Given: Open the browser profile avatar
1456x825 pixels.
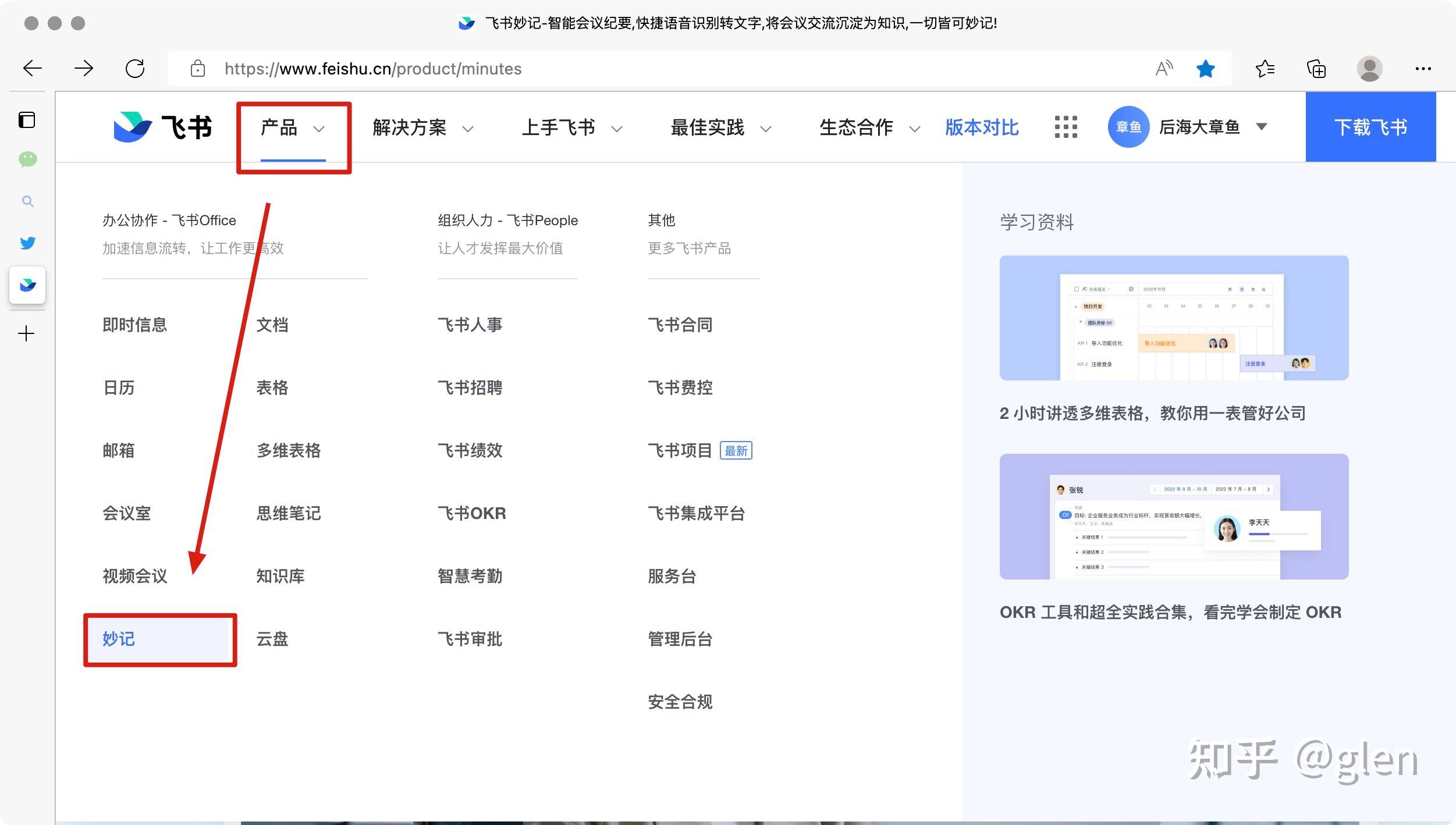Looking at the screenshot, I should click(x=1370, y=69).
